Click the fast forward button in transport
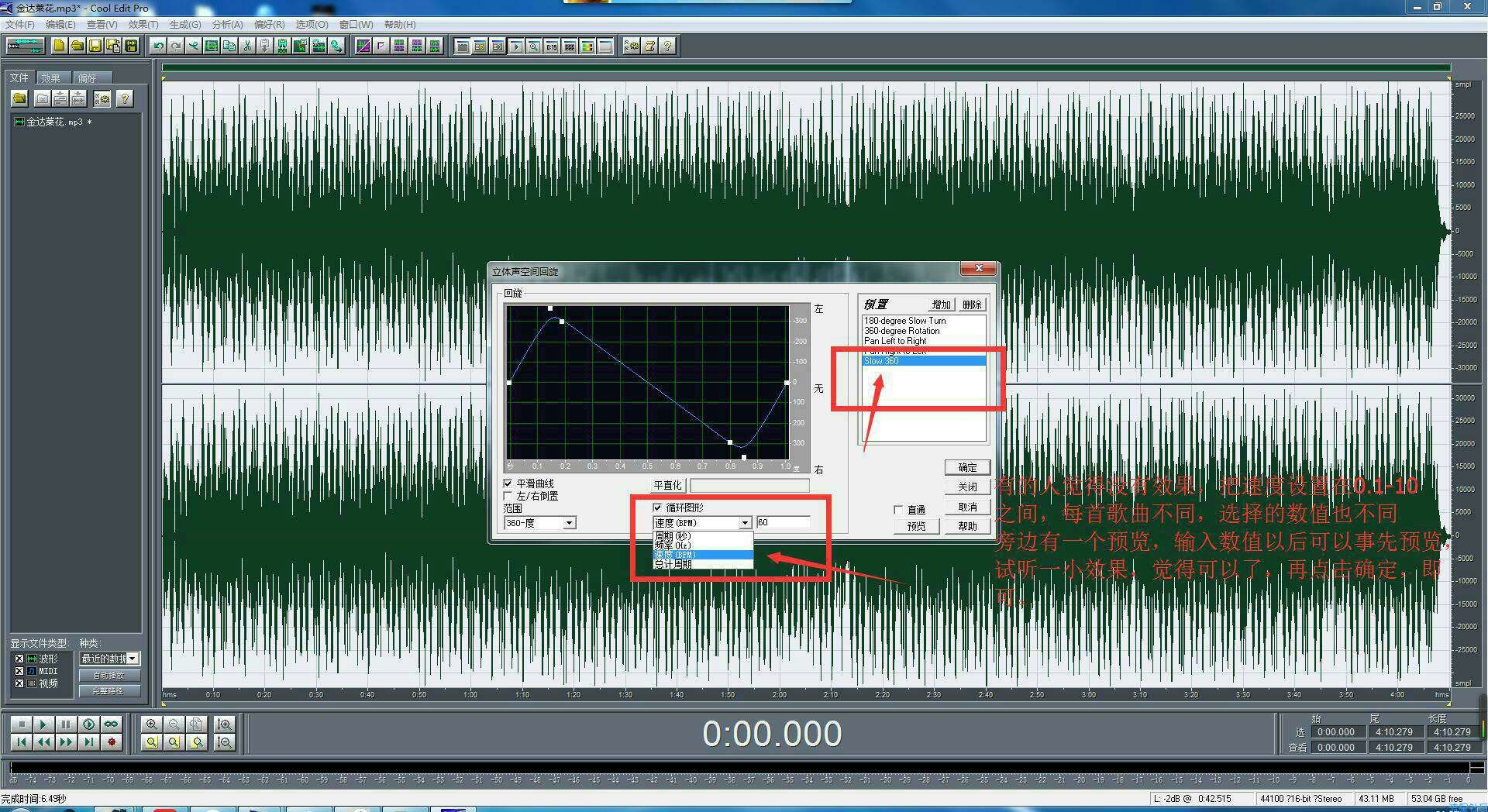Image resolution: width=1488 pixels, height=812 pixels. pos(66,742)
